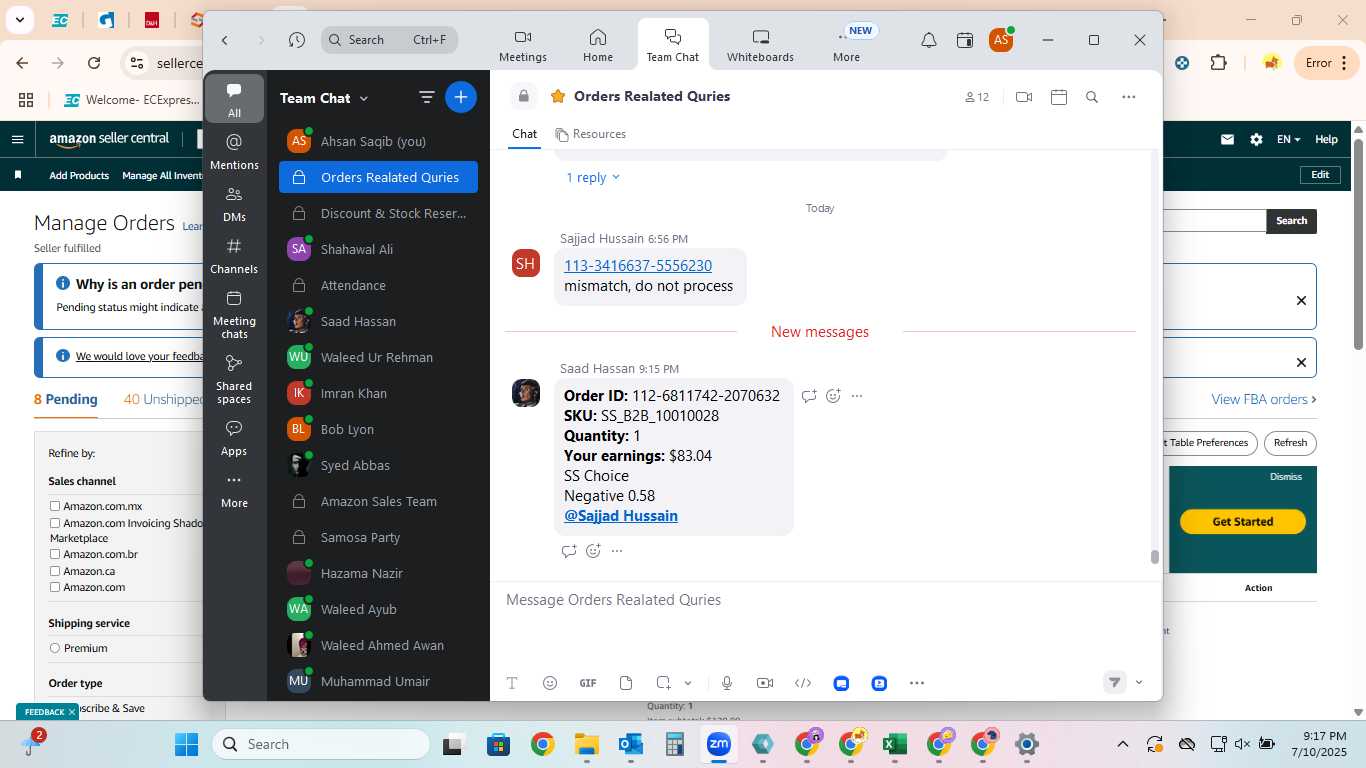
Task: Record an audio message with microphone icon
Action: click(727, 683)
